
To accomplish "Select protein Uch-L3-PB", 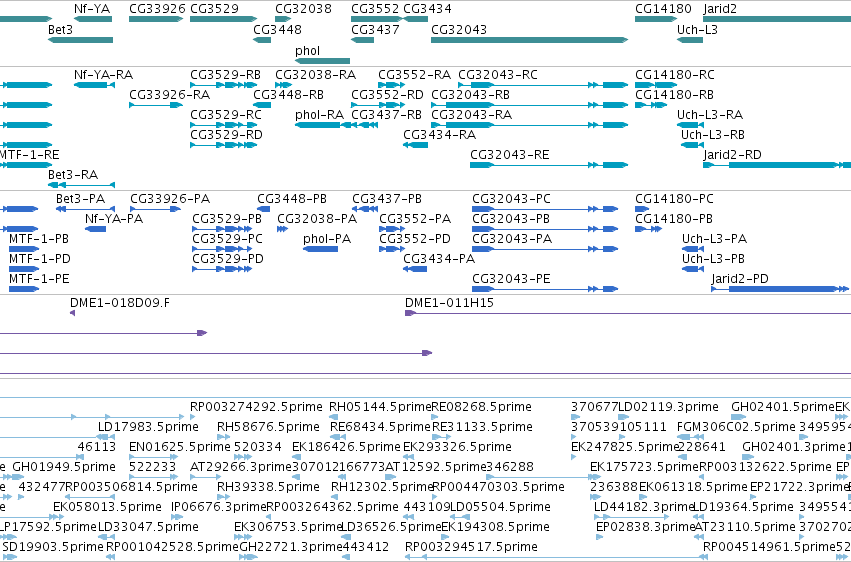I will tap(713, 259).
